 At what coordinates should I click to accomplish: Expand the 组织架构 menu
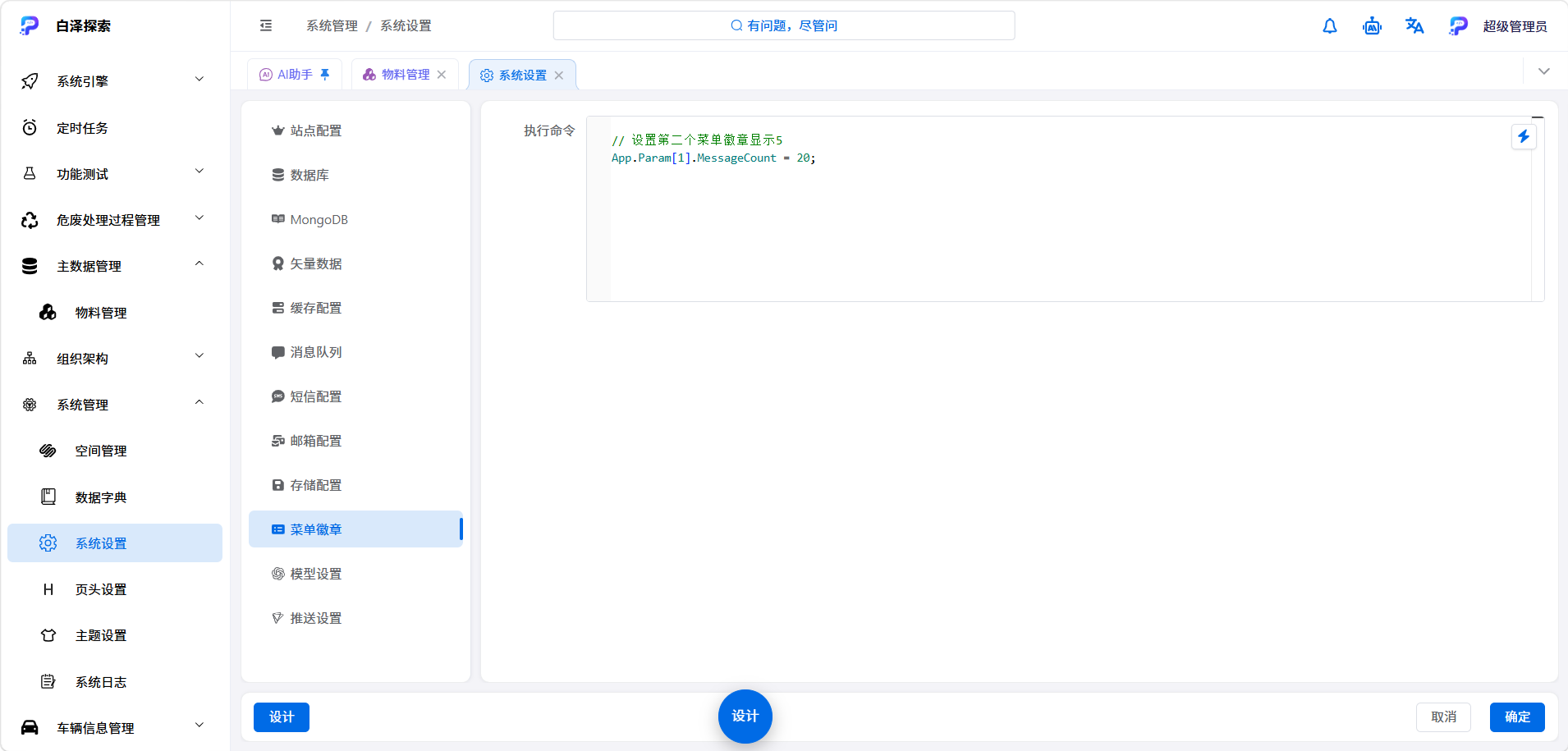click(115, 359)
